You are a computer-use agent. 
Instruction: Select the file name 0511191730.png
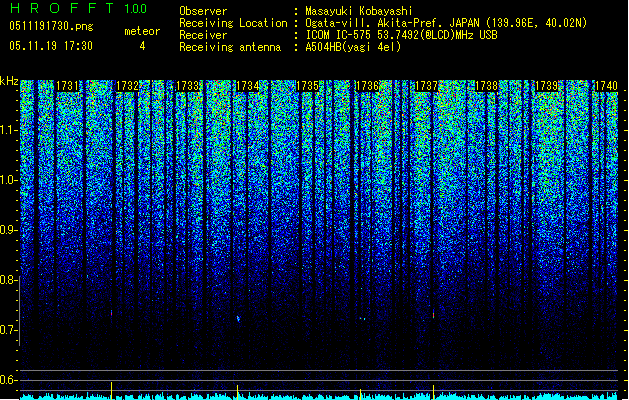(51, 26)
